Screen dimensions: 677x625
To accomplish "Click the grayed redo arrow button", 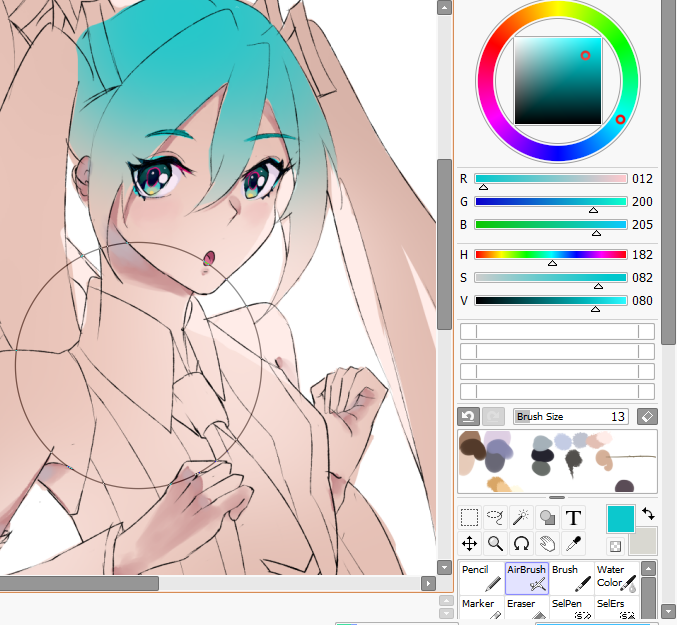I will (493, 417).
